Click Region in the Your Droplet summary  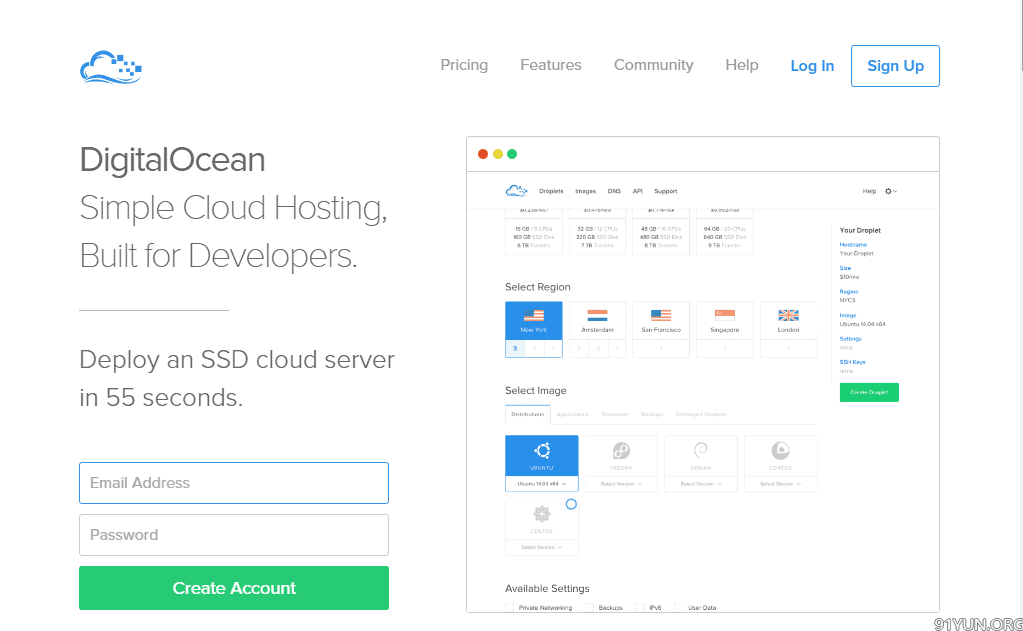[849, 292]
